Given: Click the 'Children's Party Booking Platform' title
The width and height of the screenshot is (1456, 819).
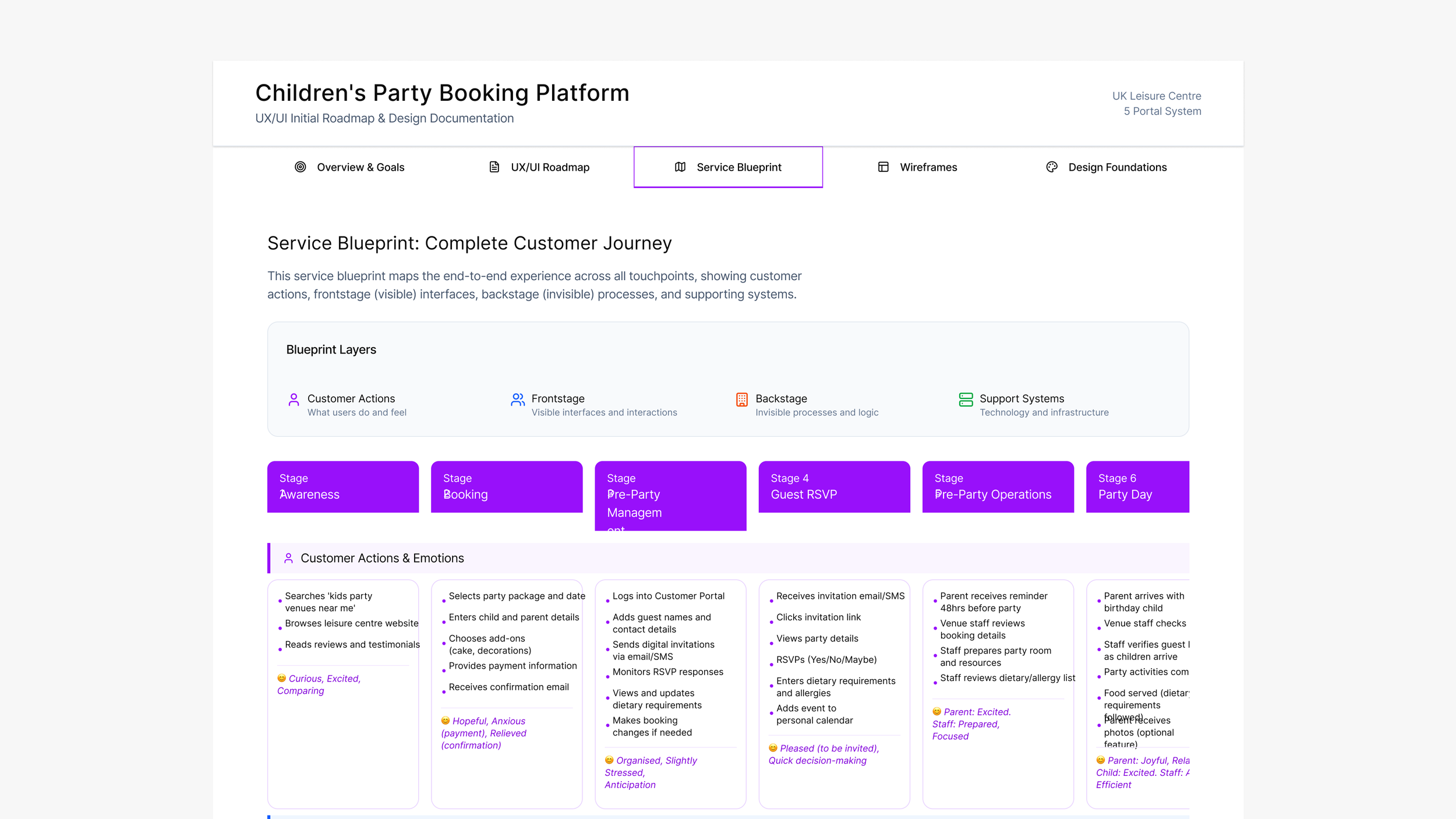Looking at the screenshot, I should [442, 93].
